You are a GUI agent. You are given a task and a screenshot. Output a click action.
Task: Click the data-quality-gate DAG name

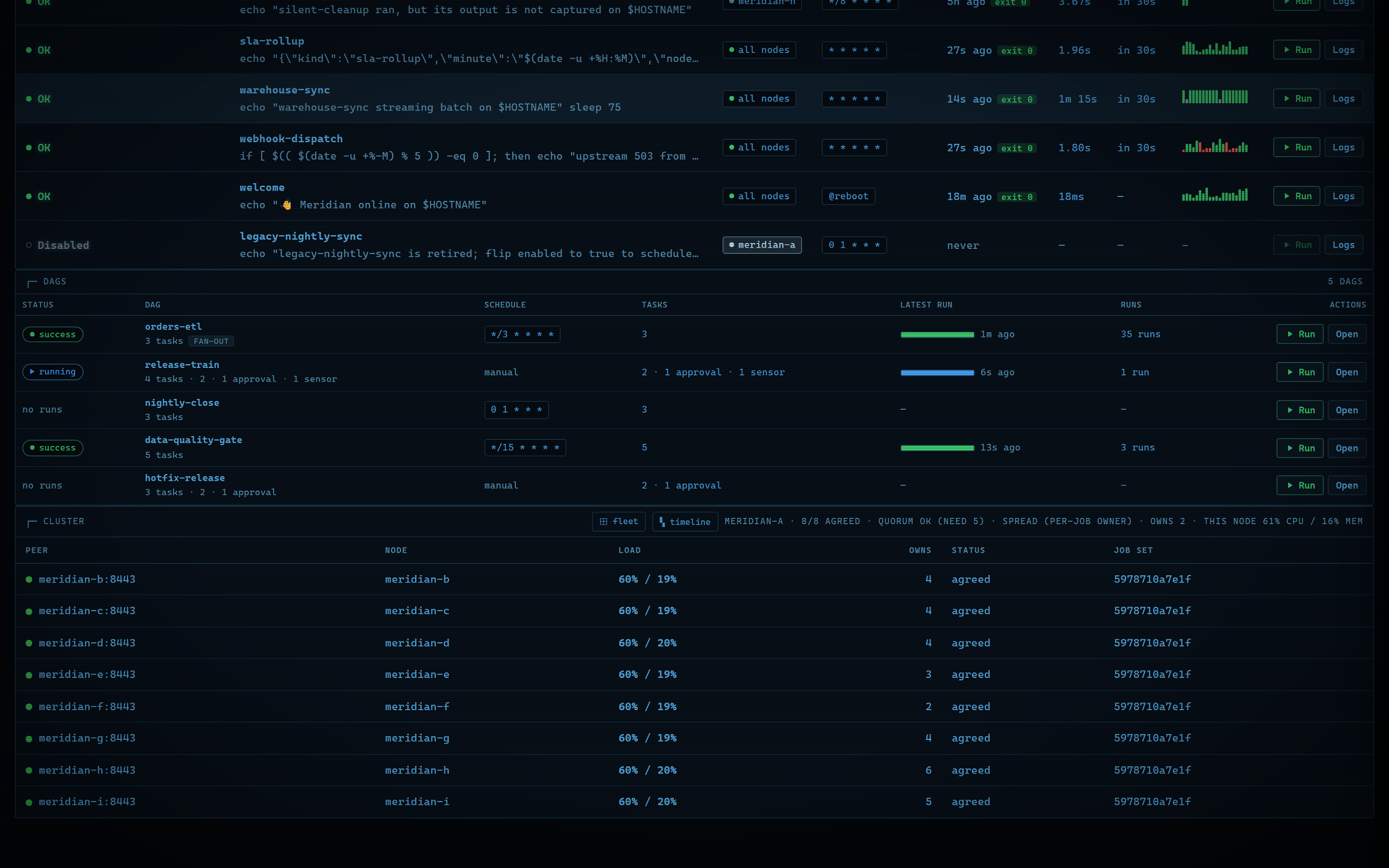(193, 440)
